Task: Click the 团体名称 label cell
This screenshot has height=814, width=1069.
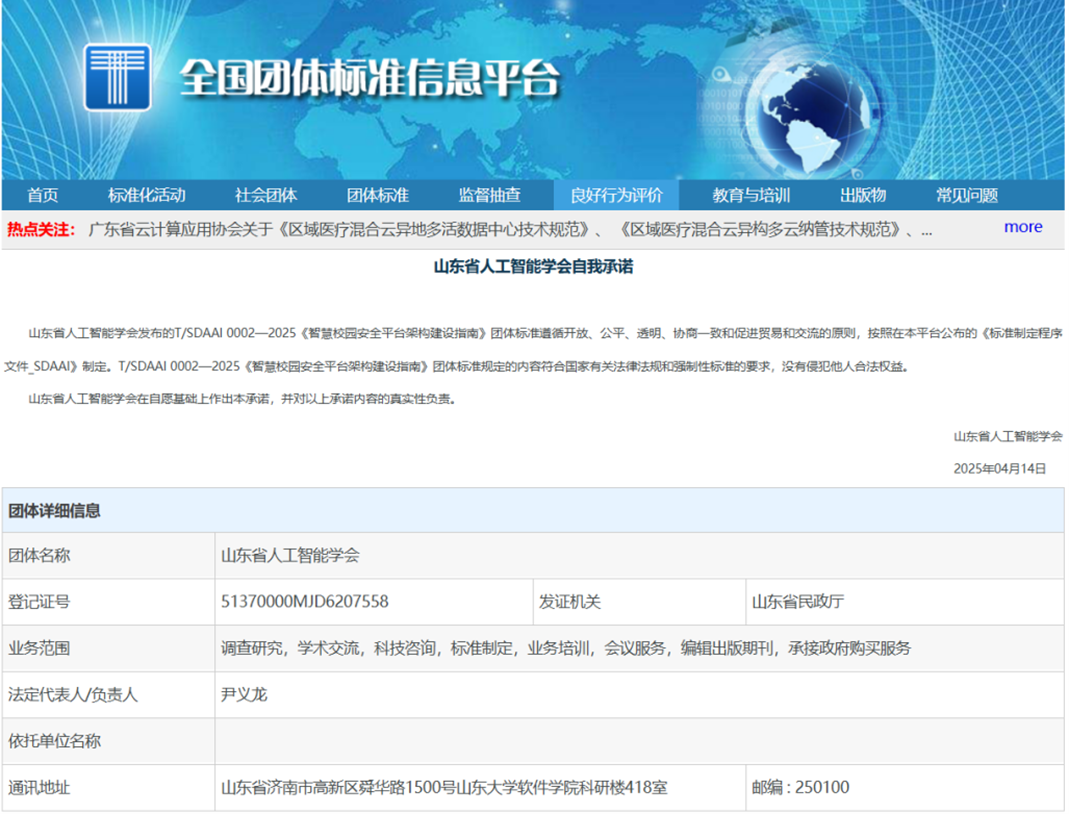Action: [108, 556]
